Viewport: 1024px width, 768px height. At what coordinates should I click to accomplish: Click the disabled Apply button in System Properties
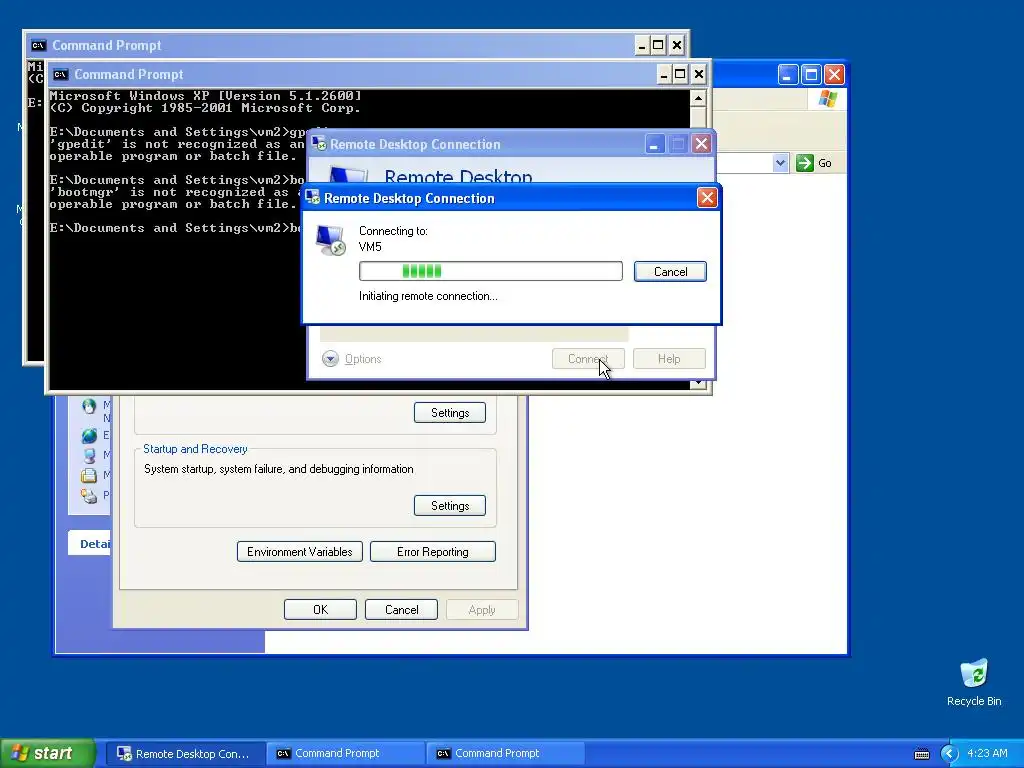click(x=482, y=609)
